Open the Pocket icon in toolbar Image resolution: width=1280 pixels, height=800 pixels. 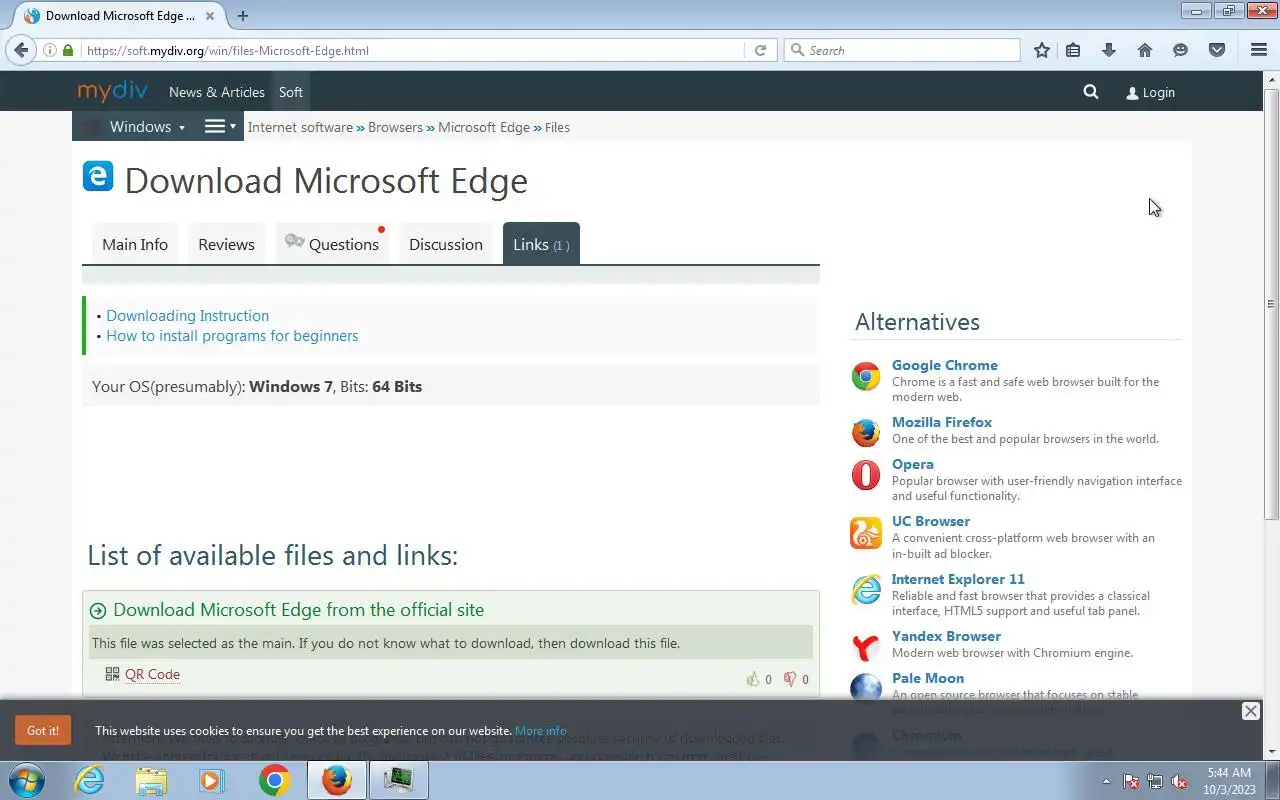pos(1217,50)
